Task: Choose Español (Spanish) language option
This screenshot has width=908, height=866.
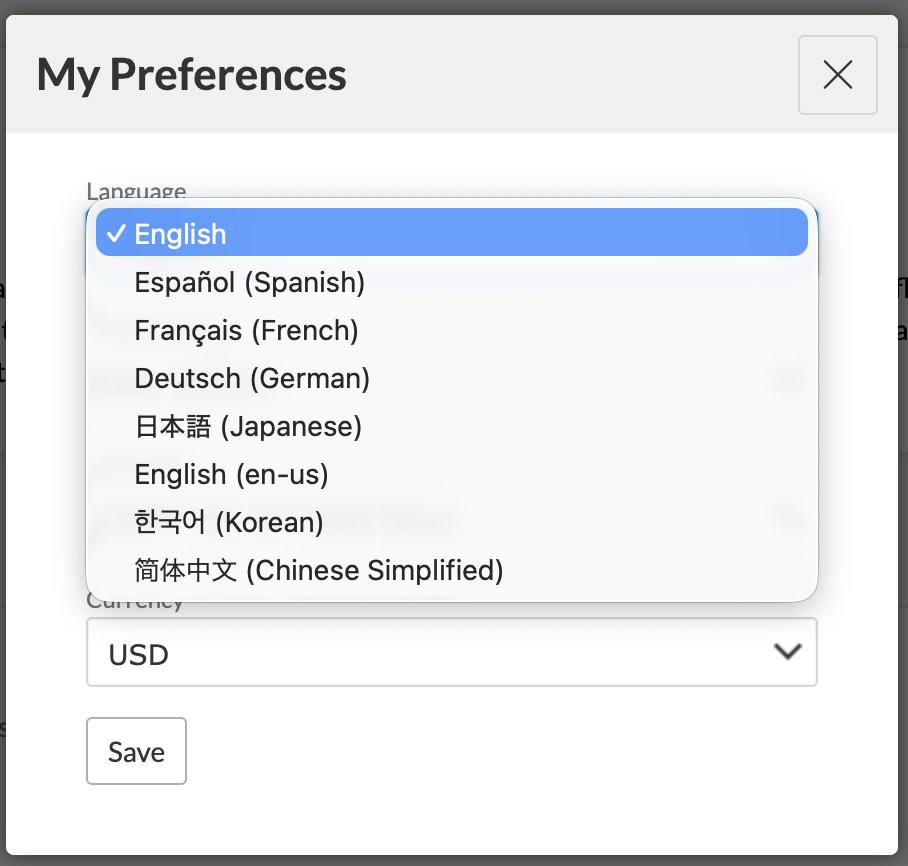Action: pos(249,283)
